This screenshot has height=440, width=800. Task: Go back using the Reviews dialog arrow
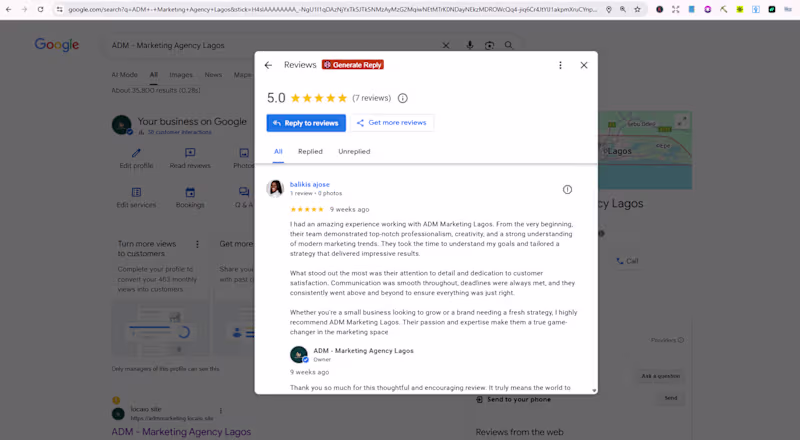tap(268, 65)
